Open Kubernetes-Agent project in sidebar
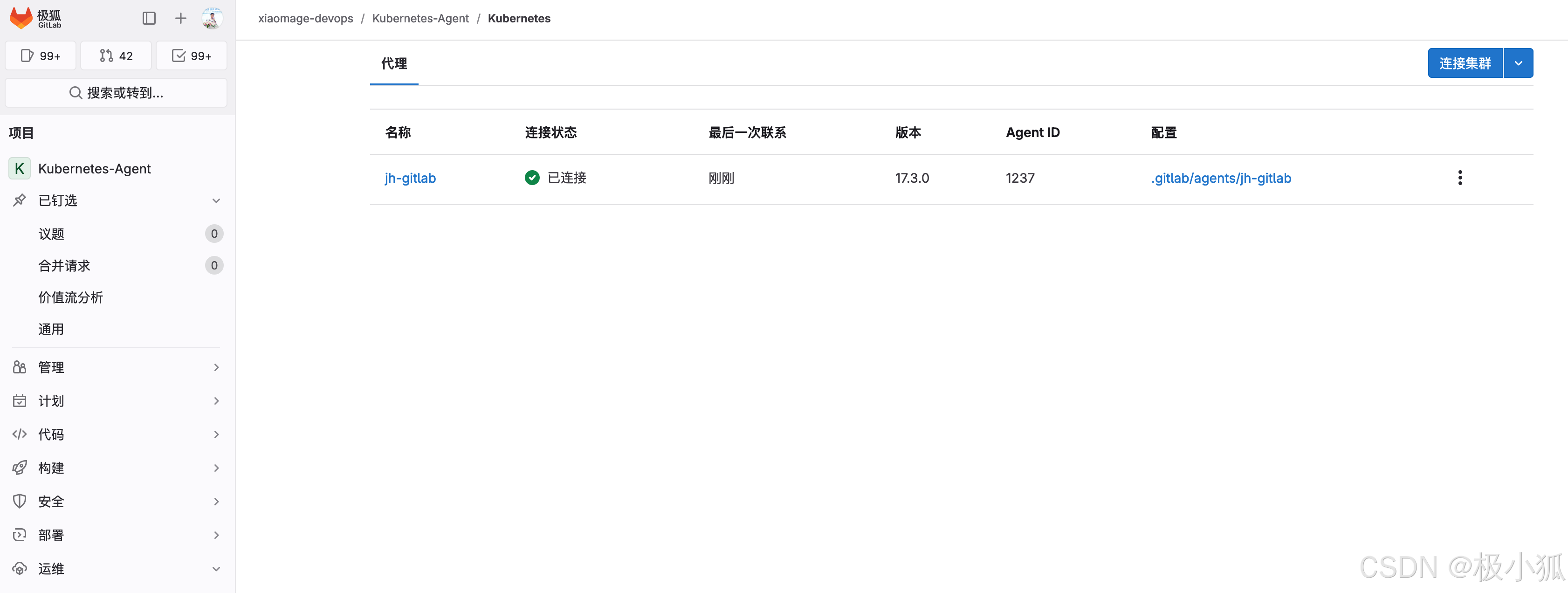The width and height of the screenshot is (1568, 593). 94,169
